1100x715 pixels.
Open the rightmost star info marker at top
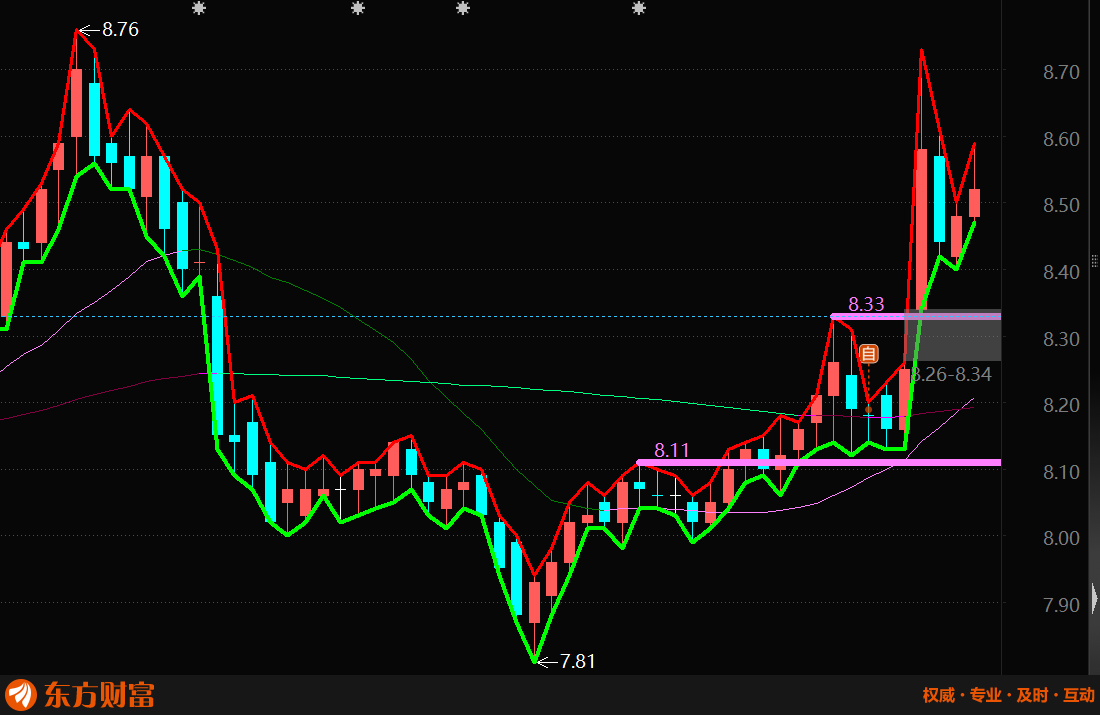pos(638,8)
